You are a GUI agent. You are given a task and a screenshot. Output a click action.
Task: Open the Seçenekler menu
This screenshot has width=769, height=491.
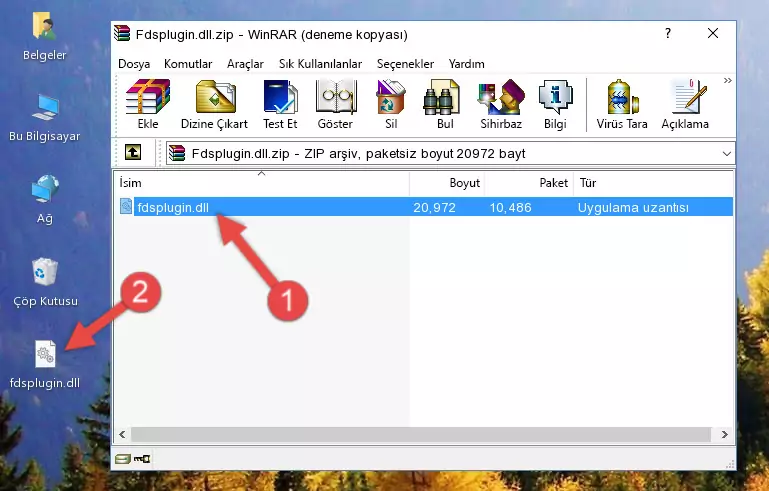(x=405, y=64)
